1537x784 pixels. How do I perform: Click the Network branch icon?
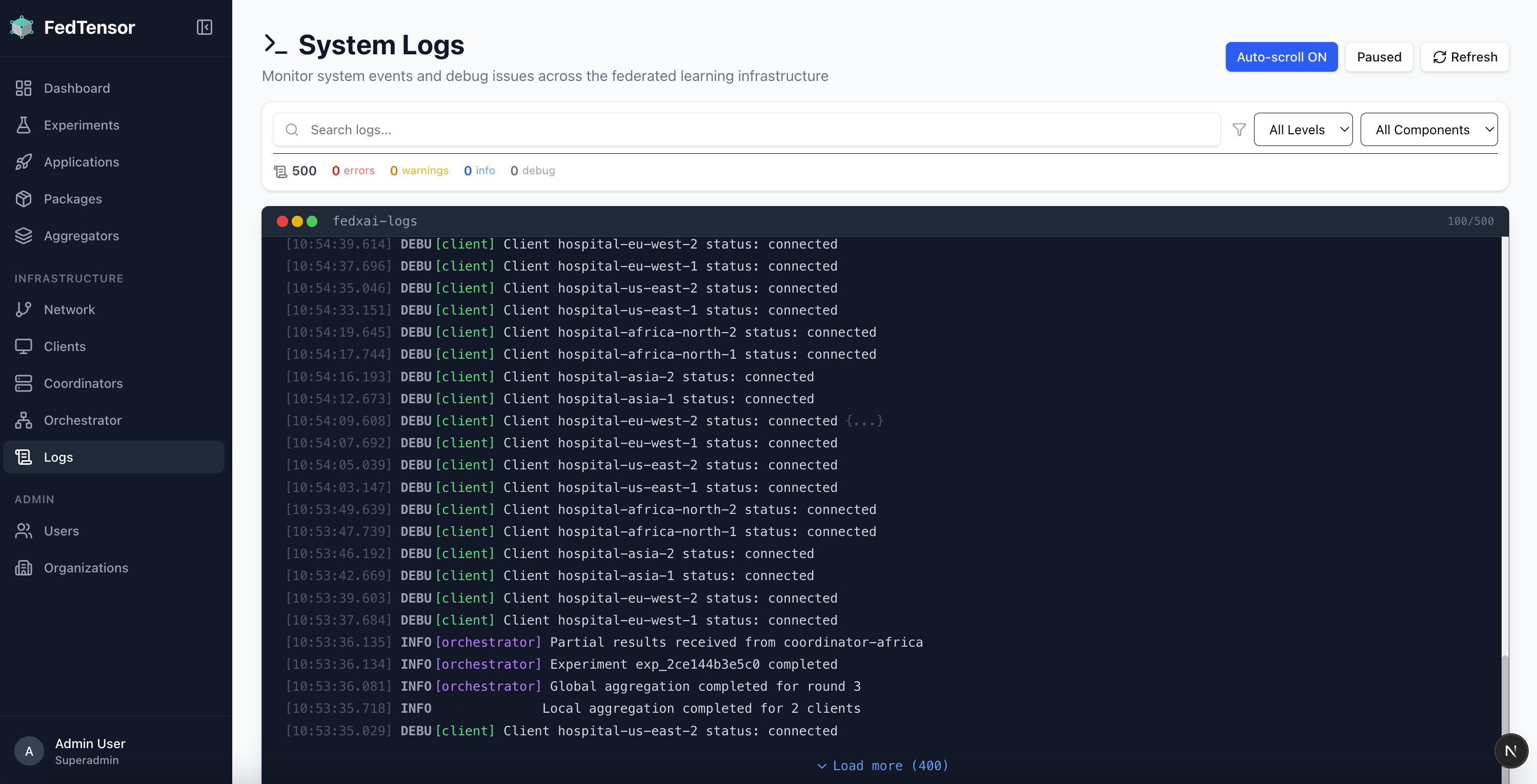point(23,310)
